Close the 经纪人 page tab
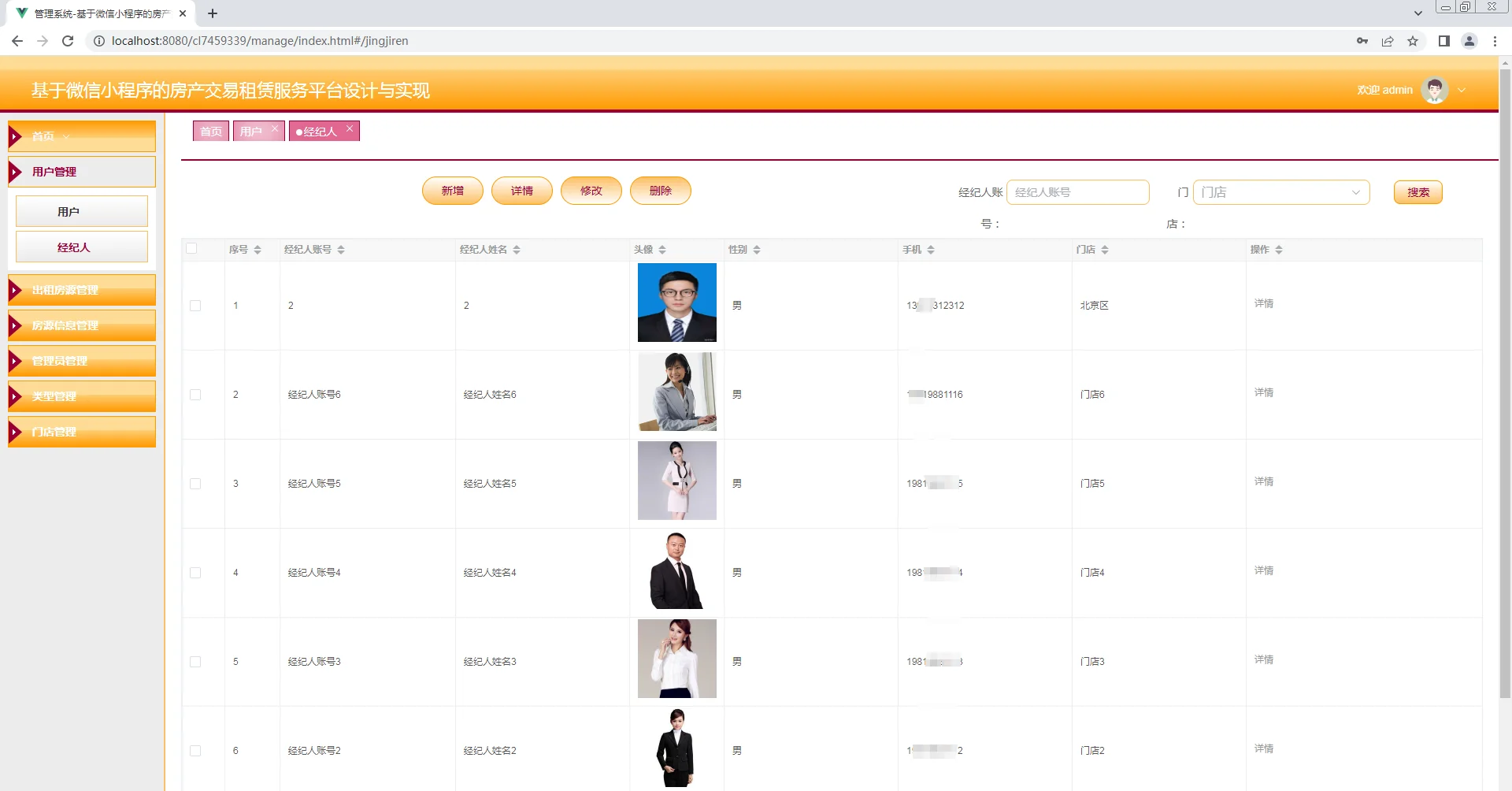This screenshot has height=791, width=1512. click(350, 128)
